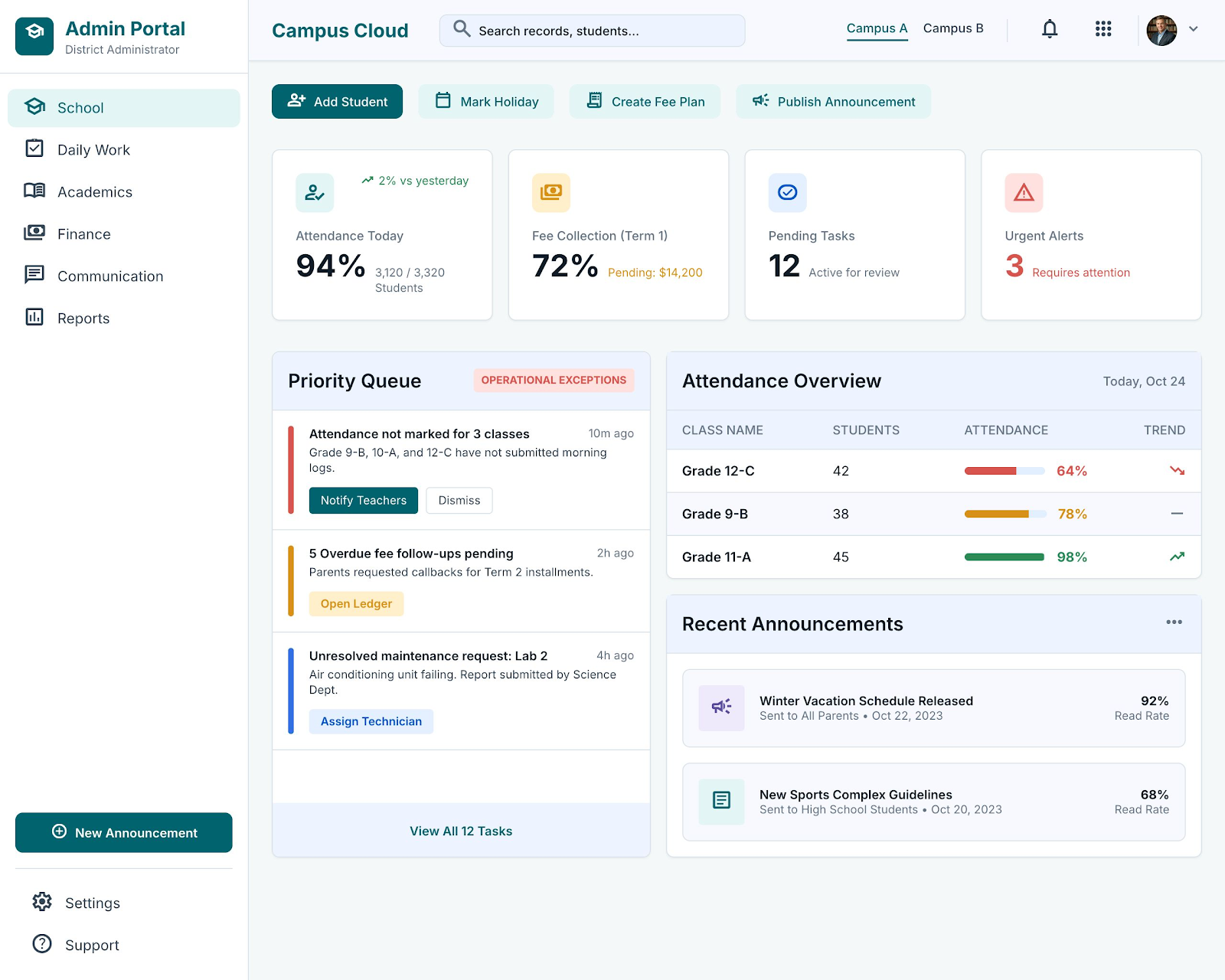
Task: Switch to Campus A tab
Action: (877, 28)
